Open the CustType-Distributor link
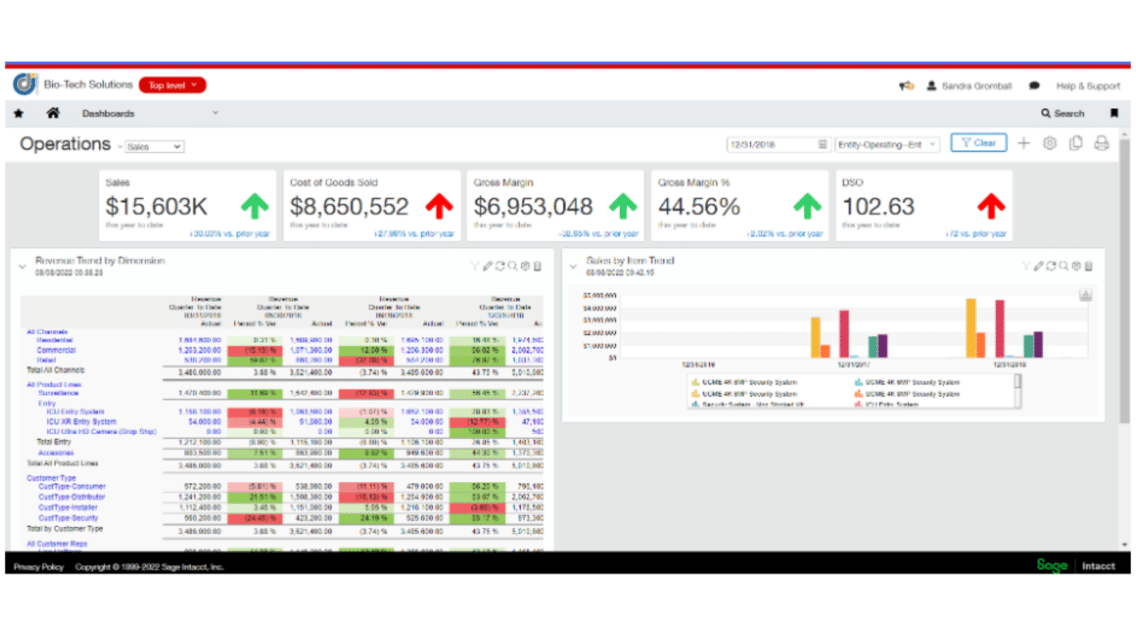Viewport: 1136px width, 639px height. tap(72, 497)
